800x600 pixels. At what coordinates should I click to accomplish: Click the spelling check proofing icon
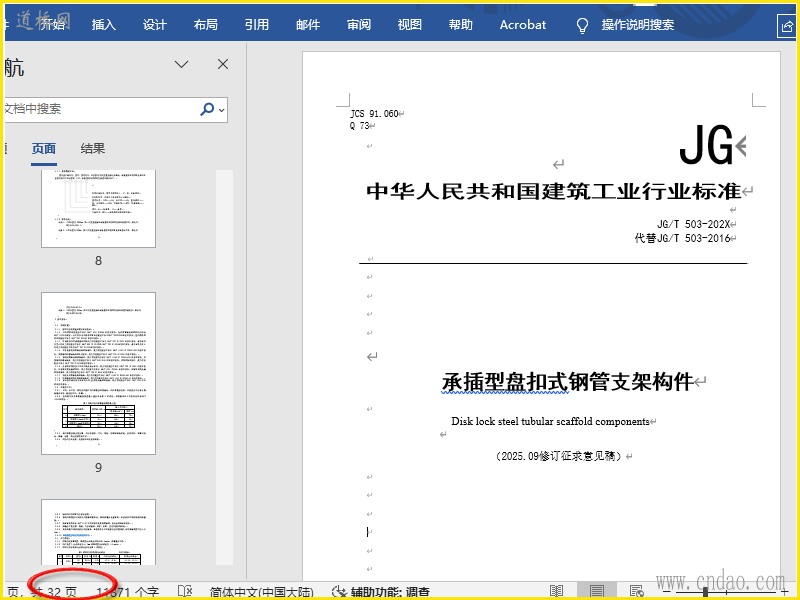coord(185,591)
